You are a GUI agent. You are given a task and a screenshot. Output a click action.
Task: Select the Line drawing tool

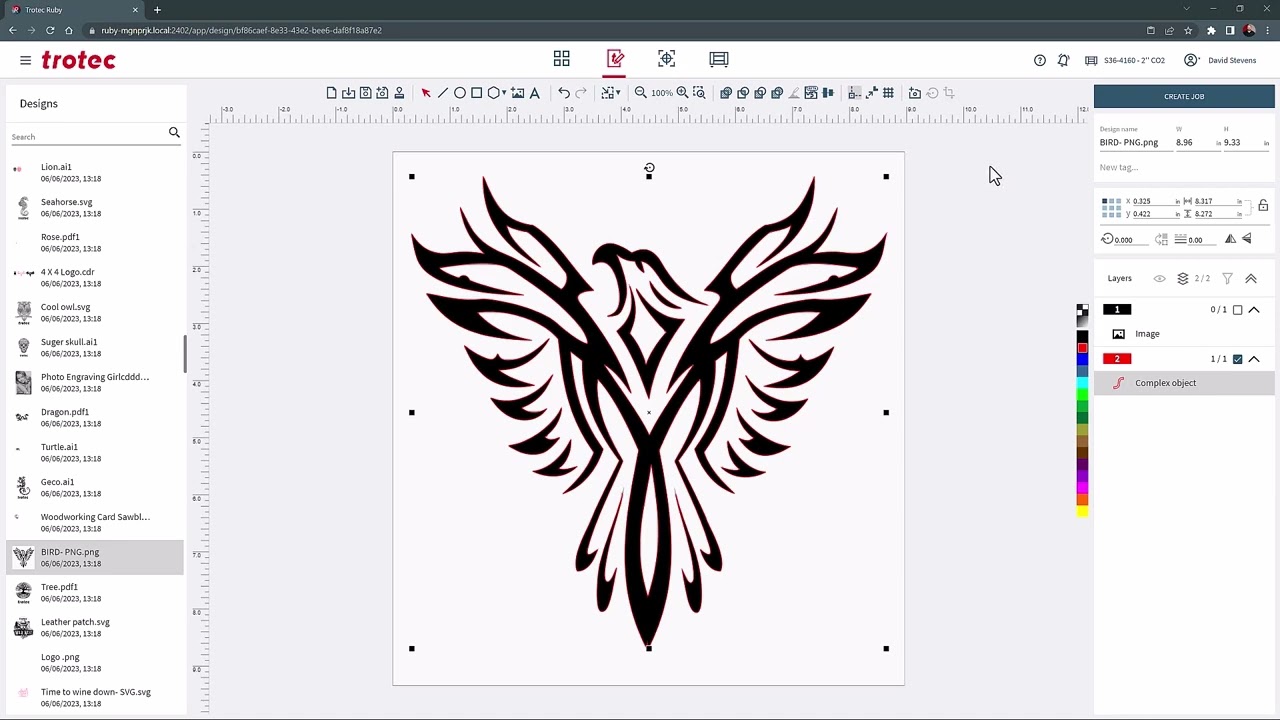pyautogui.click(x=443, y=93)
